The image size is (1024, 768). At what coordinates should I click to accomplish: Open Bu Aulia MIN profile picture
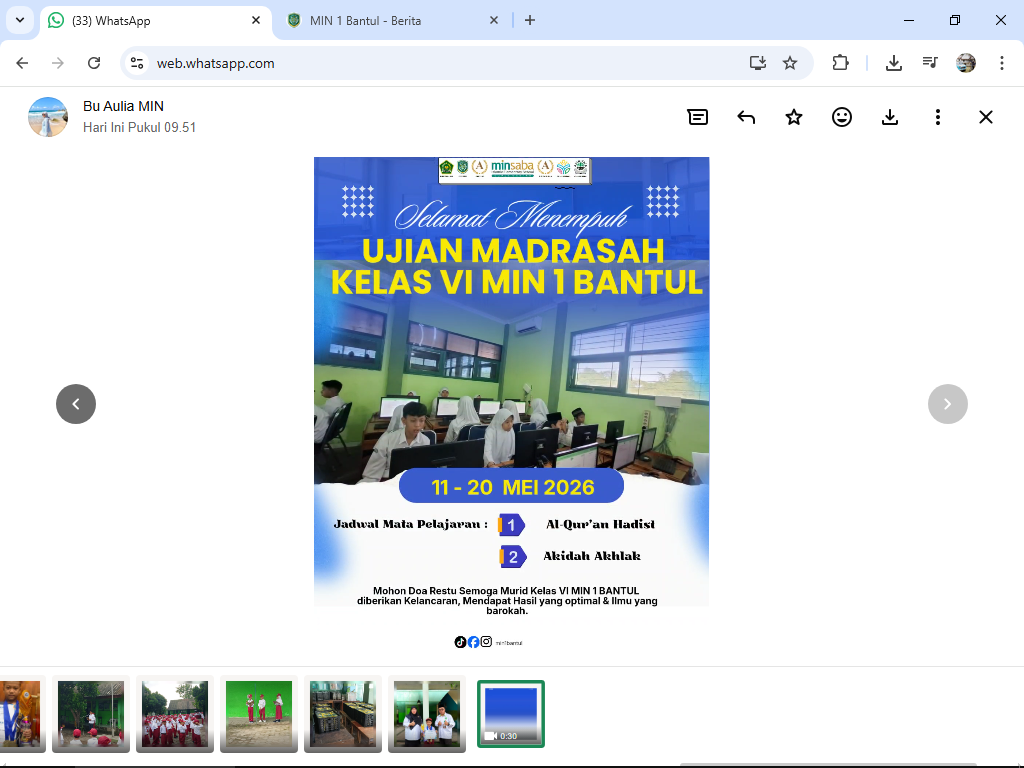(48, 117)
